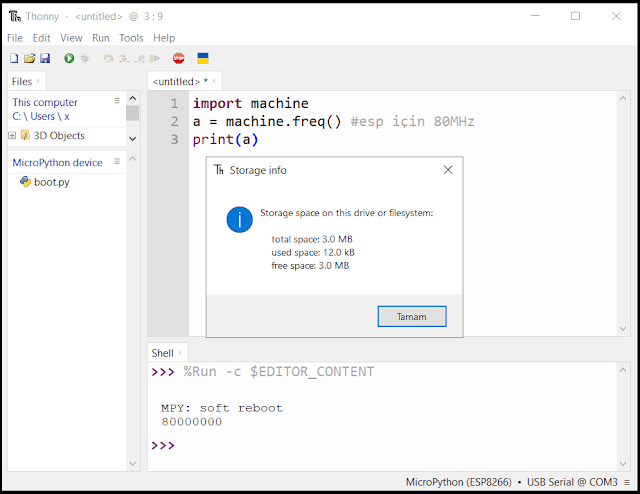The height and width of the screenshot is (494, 640).
Task: Click the Step over toolbar icon
Action: [x=109, y=59]
